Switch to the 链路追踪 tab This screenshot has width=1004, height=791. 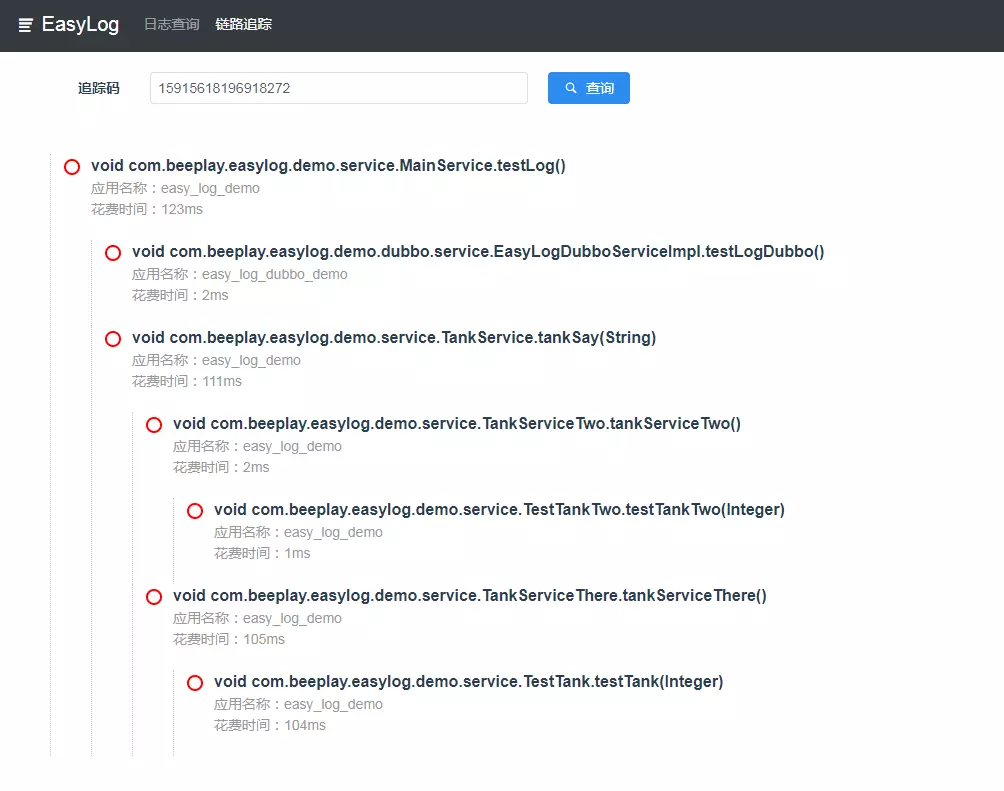pos(243,24)
